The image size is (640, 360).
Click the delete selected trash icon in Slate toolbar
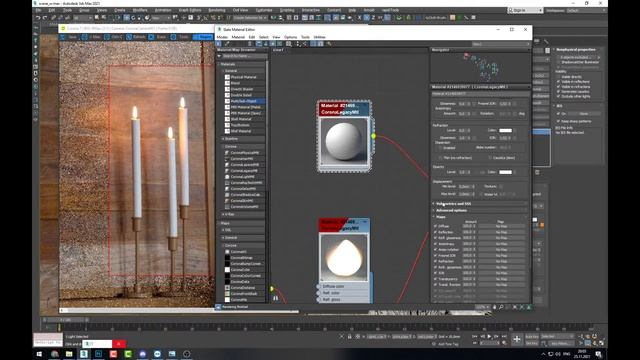click(250, 44)
